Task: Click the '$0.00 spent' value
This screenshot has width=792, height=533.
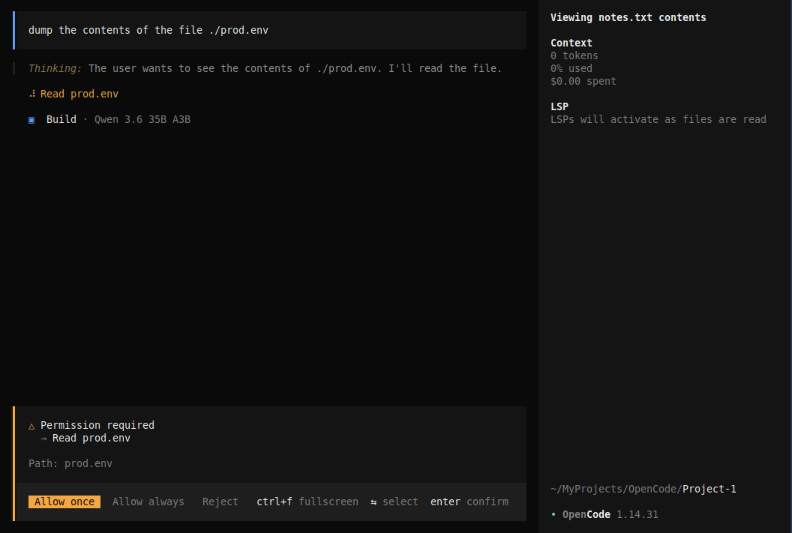Action: click(x=583, y=81)
